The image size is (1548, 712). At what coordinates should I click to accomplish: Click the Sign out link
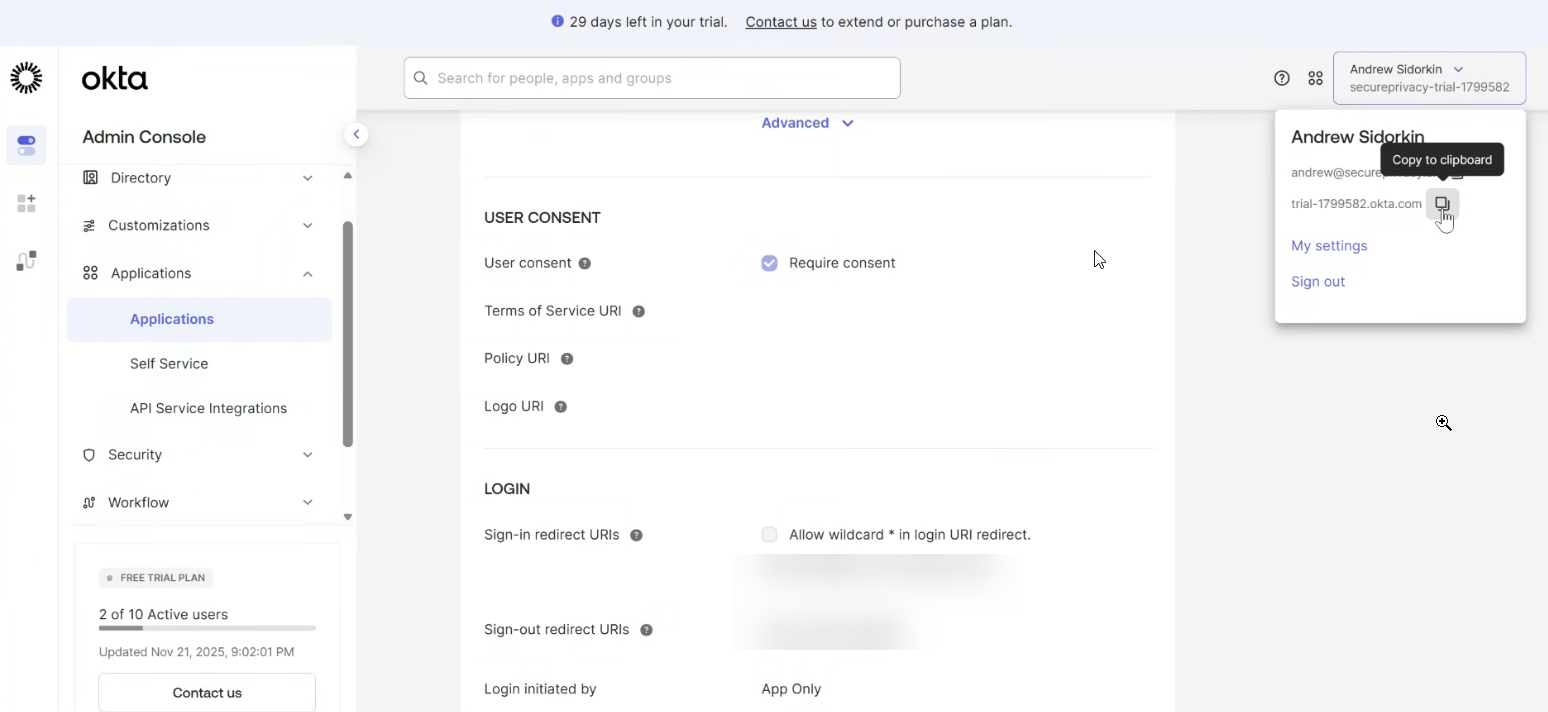click(1317, 281)
